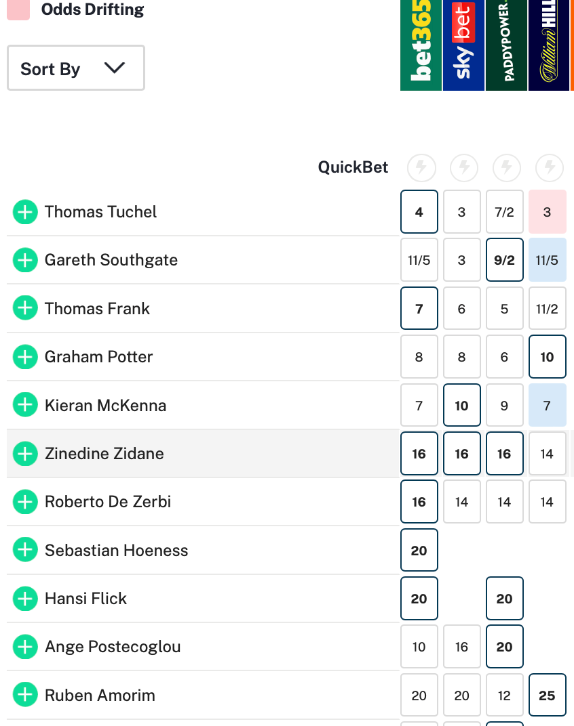Select the bet365 bookmaker logo
This screenshot has width=574, height=726.
(x=421, y=45)
